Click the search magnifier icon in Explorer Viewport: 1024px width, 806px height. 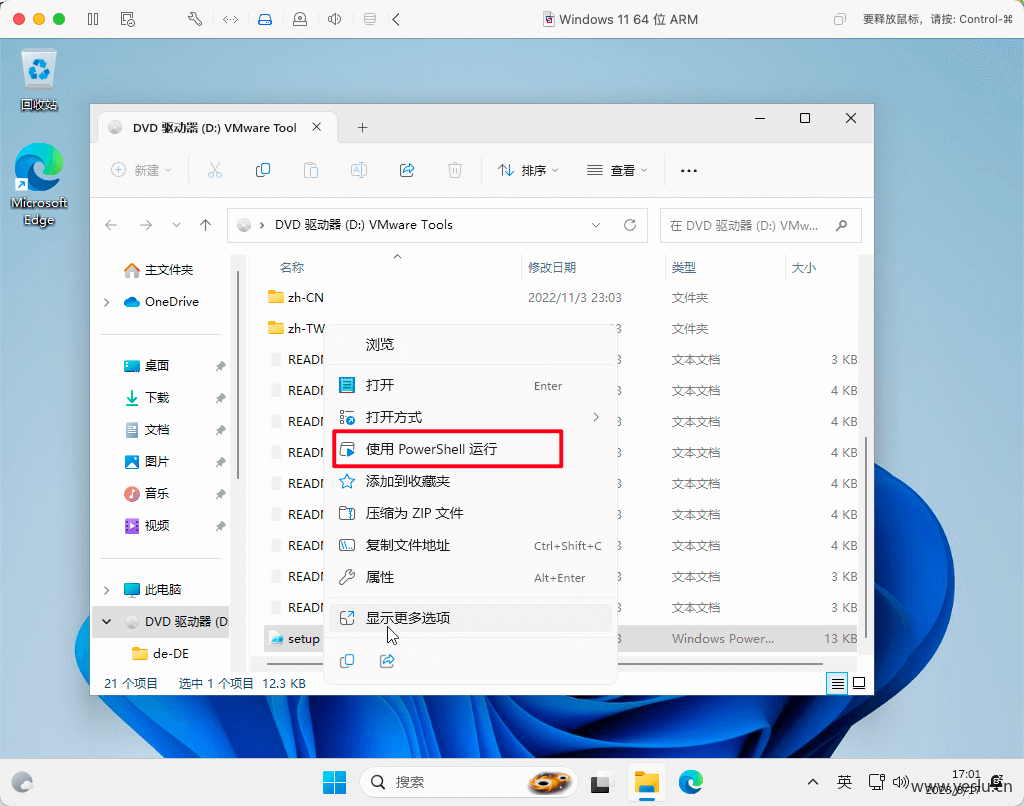(841, 225)
